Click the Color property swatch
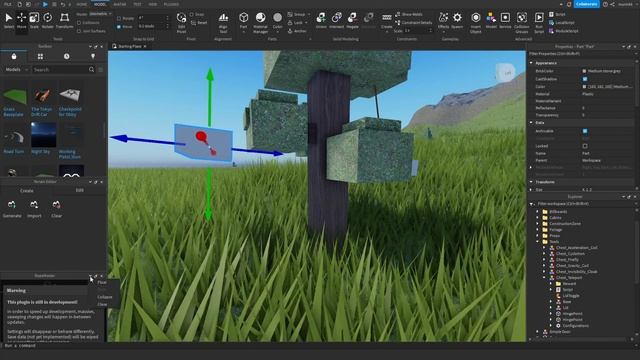This screenshot has width=640, height=360. click(584, 87)
